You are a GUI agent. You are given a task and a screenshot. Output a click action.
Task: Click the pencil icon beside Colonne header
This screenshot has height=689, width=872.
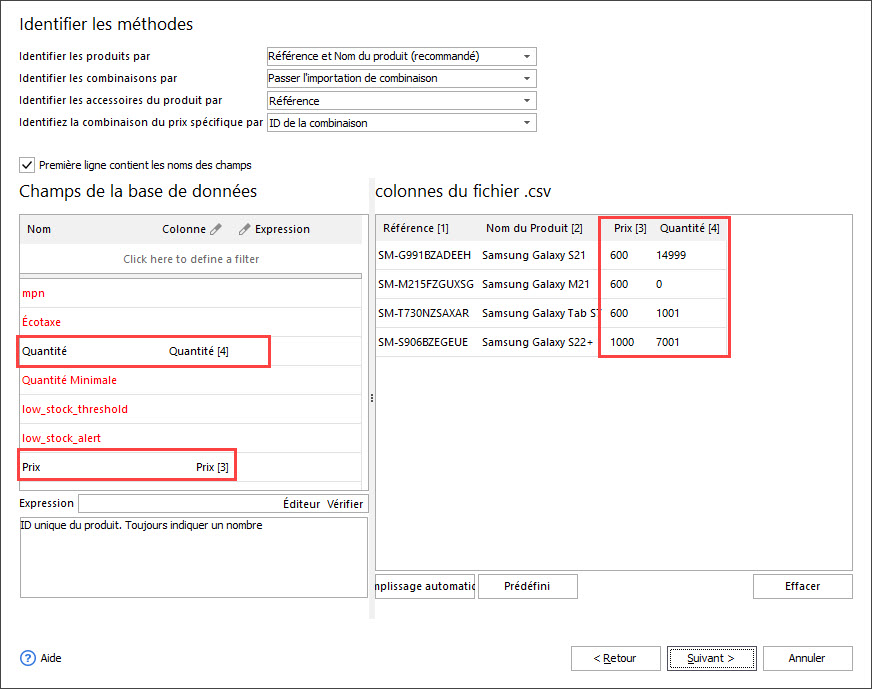pyautogui.click(x=216, y=229)
